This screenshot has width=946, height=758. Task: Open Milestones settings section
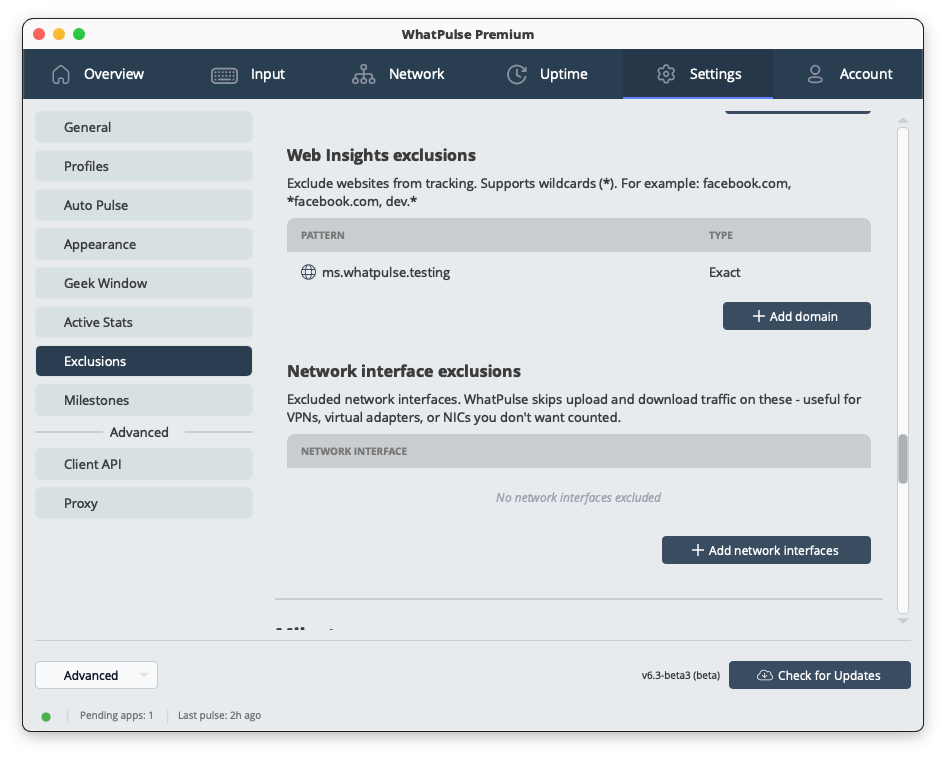(x=144, y=400)
